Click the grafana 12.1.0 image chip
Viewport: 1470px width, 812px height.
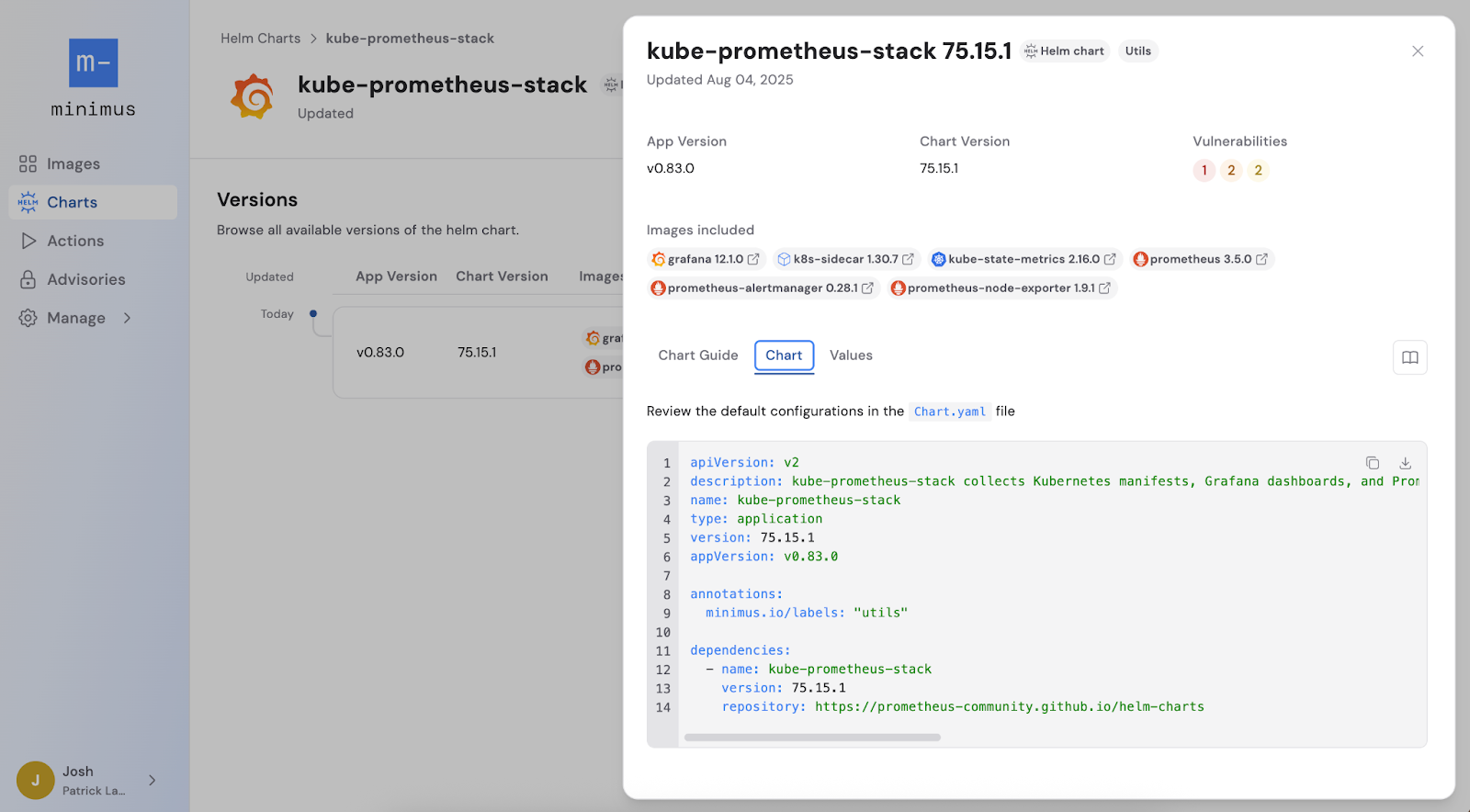(706, 259)
